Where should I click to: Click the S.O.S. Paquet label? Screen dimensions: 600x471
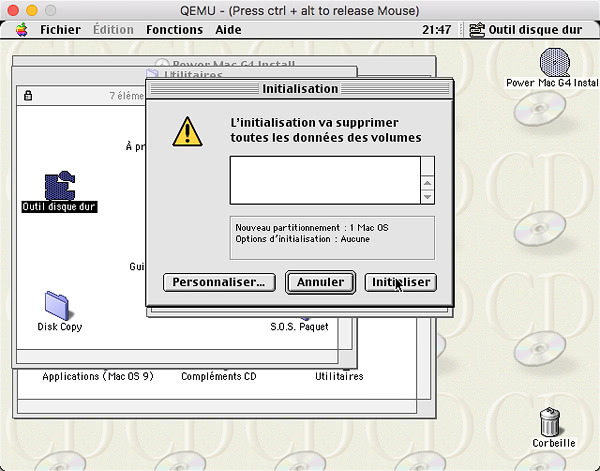[x=299, y=326]
